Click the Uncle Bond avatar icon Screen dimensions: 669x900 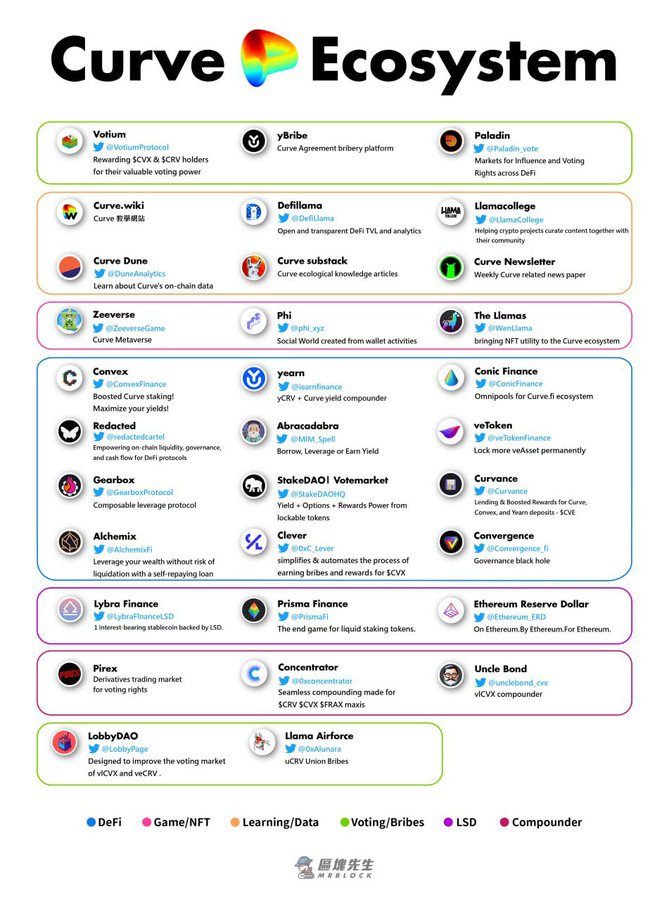click(451, 675)
